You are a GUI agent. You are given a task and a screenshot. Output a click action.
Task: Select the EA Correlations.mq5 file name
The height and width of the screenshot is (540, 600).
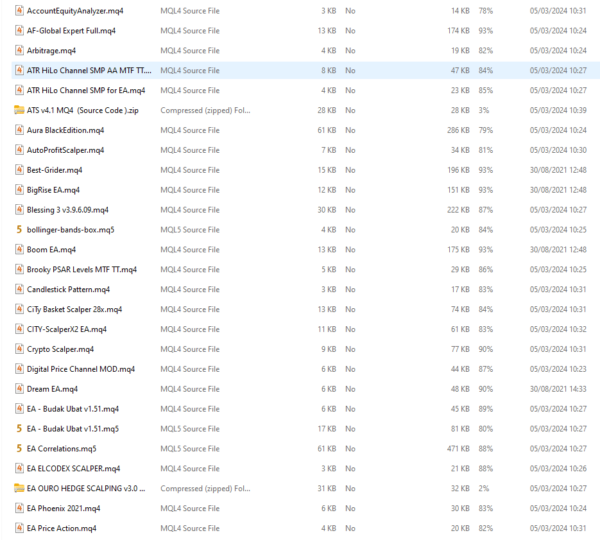click(x=61, y=449)
